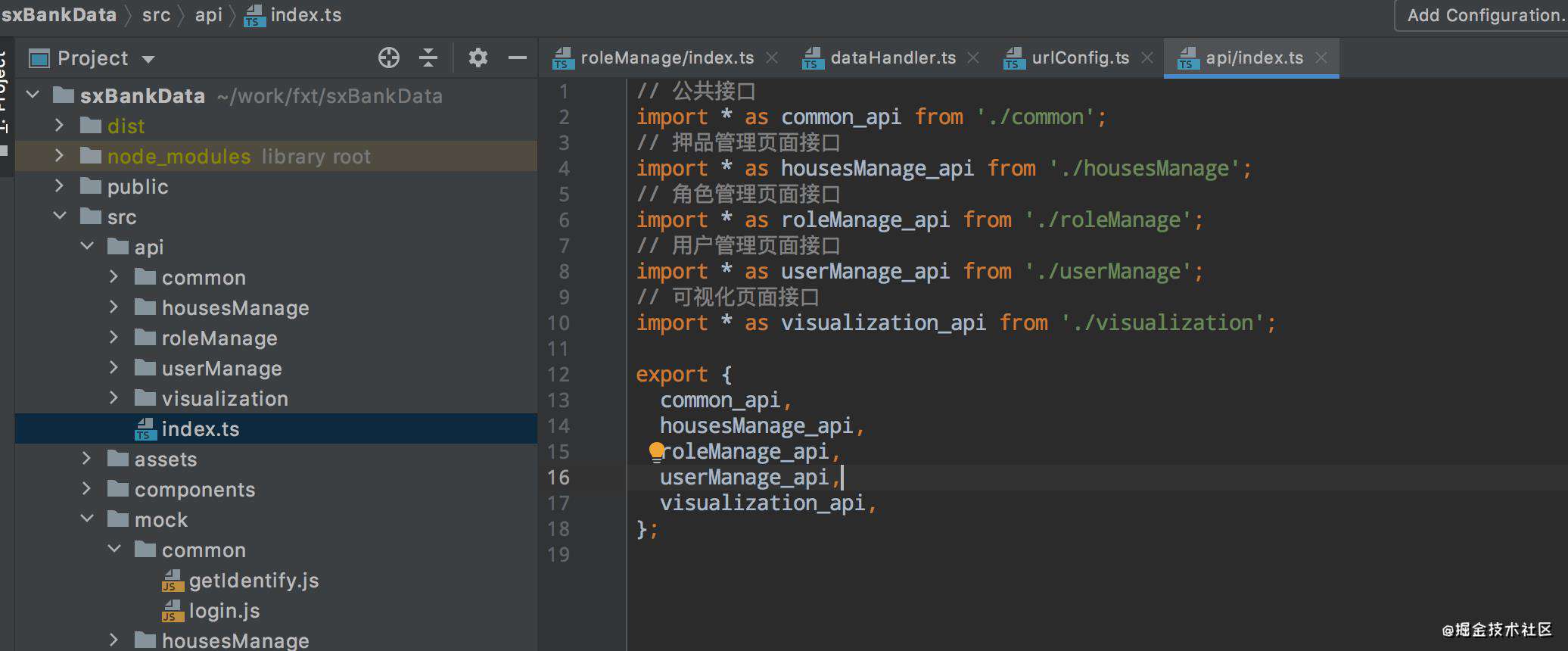Screen dimensions: 1568x651
Task: Close the dataHandler.ts tab
Action: [x=974, y=58]
